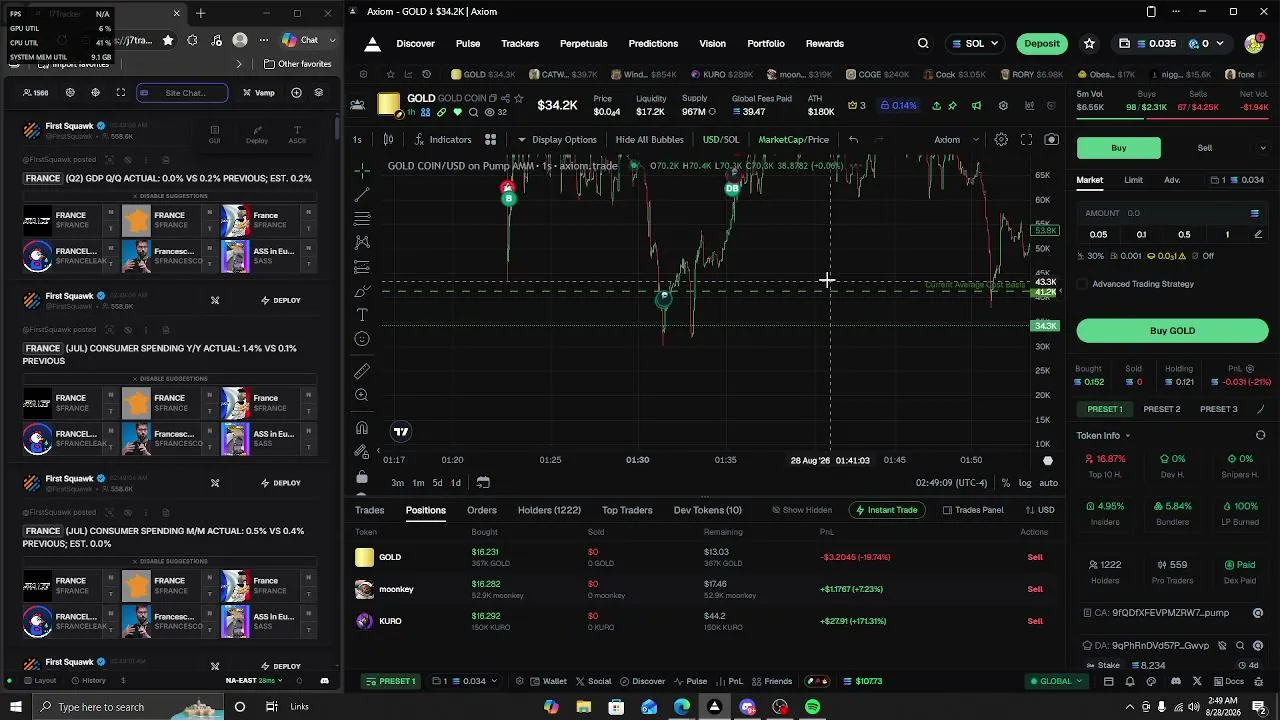Open File Explorer from the taskbar

point(583,707)
